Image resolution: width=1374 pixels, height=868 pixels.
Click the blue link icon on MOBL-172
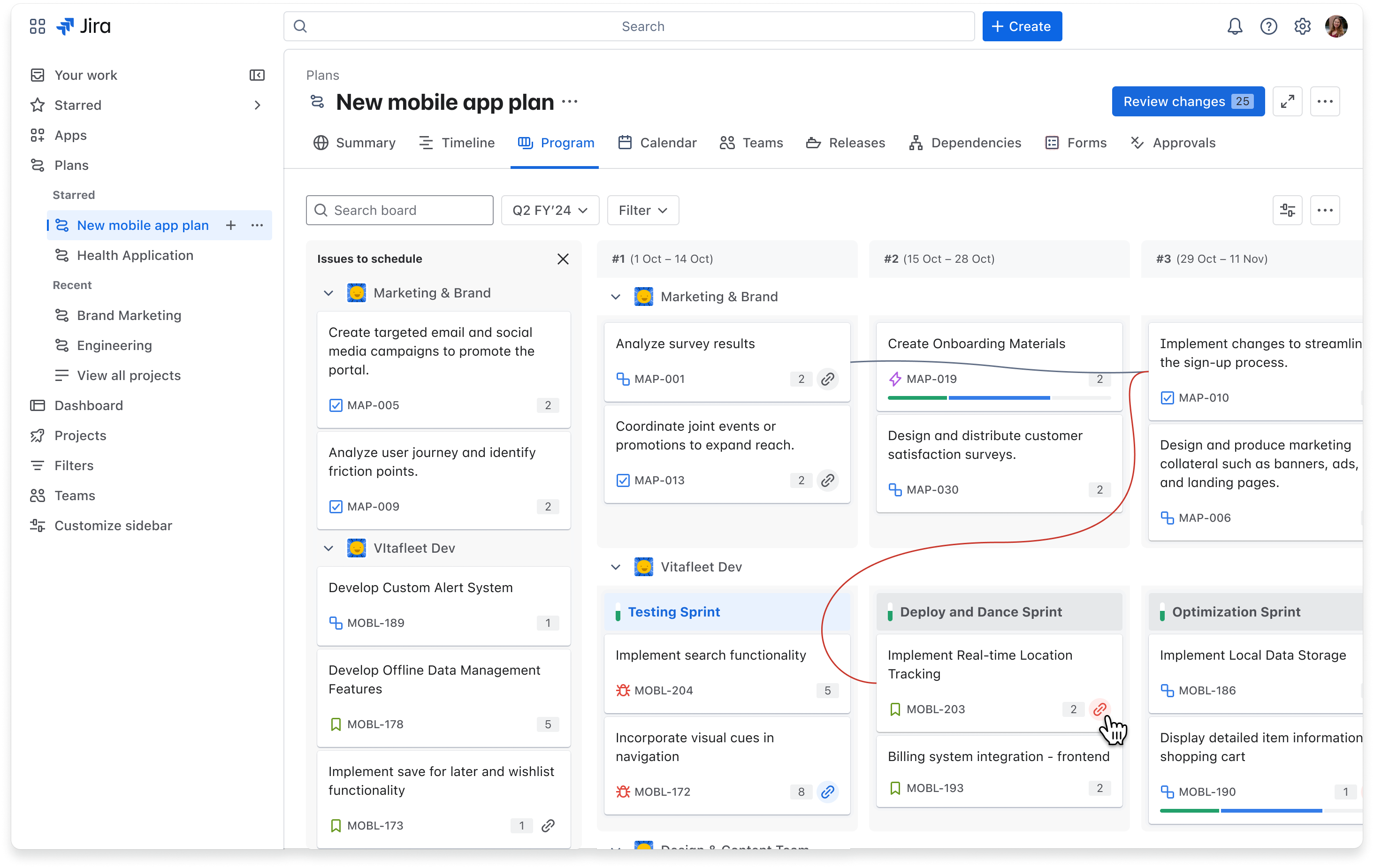coord(827,792)
